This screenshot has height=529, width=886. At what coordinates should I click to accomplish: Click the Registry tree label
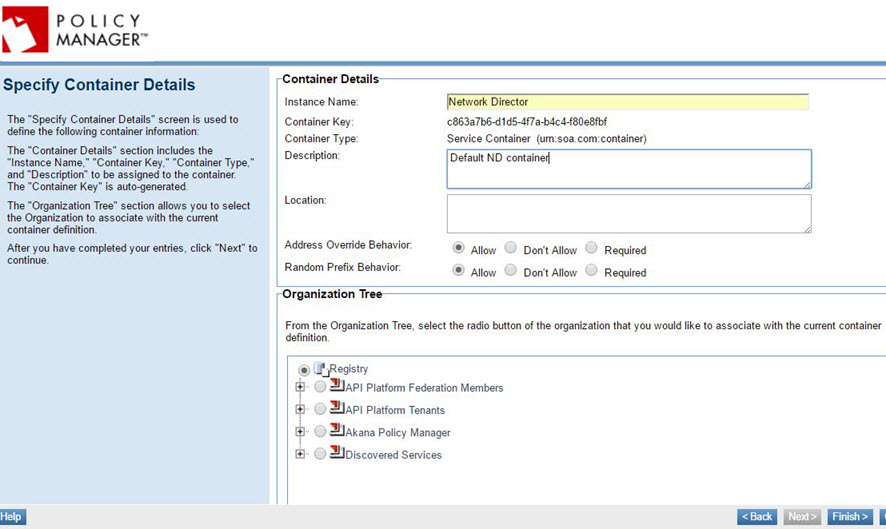click(349, 369)
